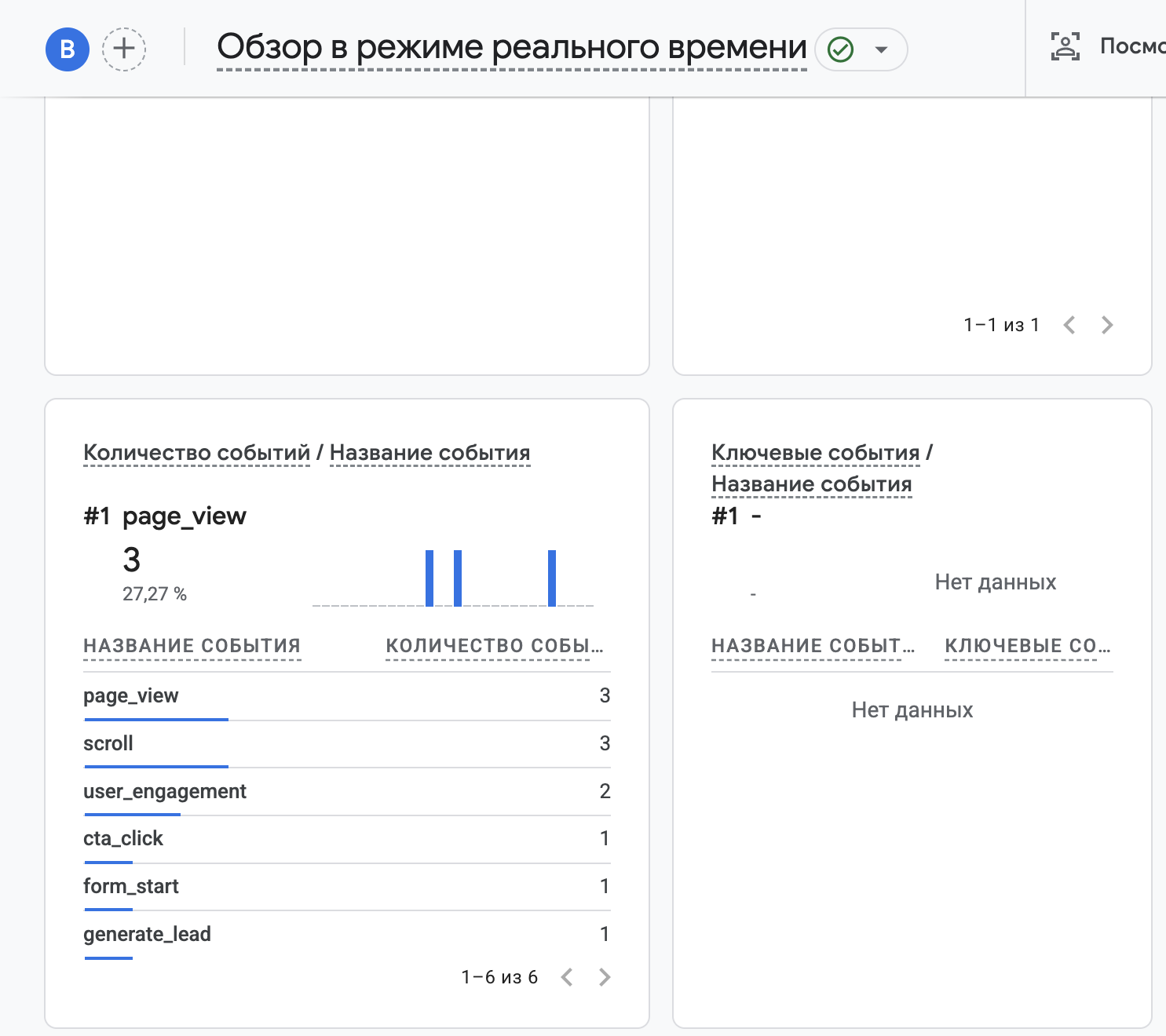Click the snapshot viewer icon in the header

click(x=1065, y=46)
